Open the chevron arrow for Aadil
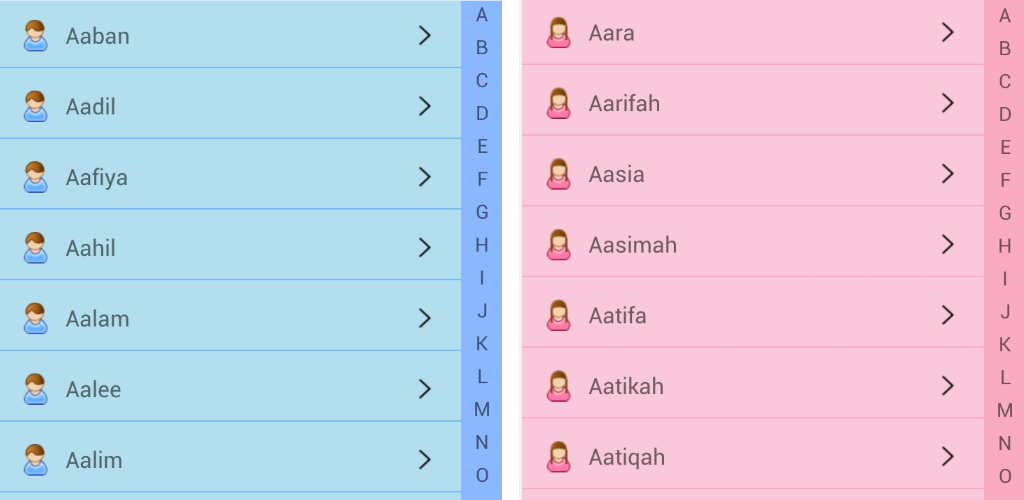 424,106
